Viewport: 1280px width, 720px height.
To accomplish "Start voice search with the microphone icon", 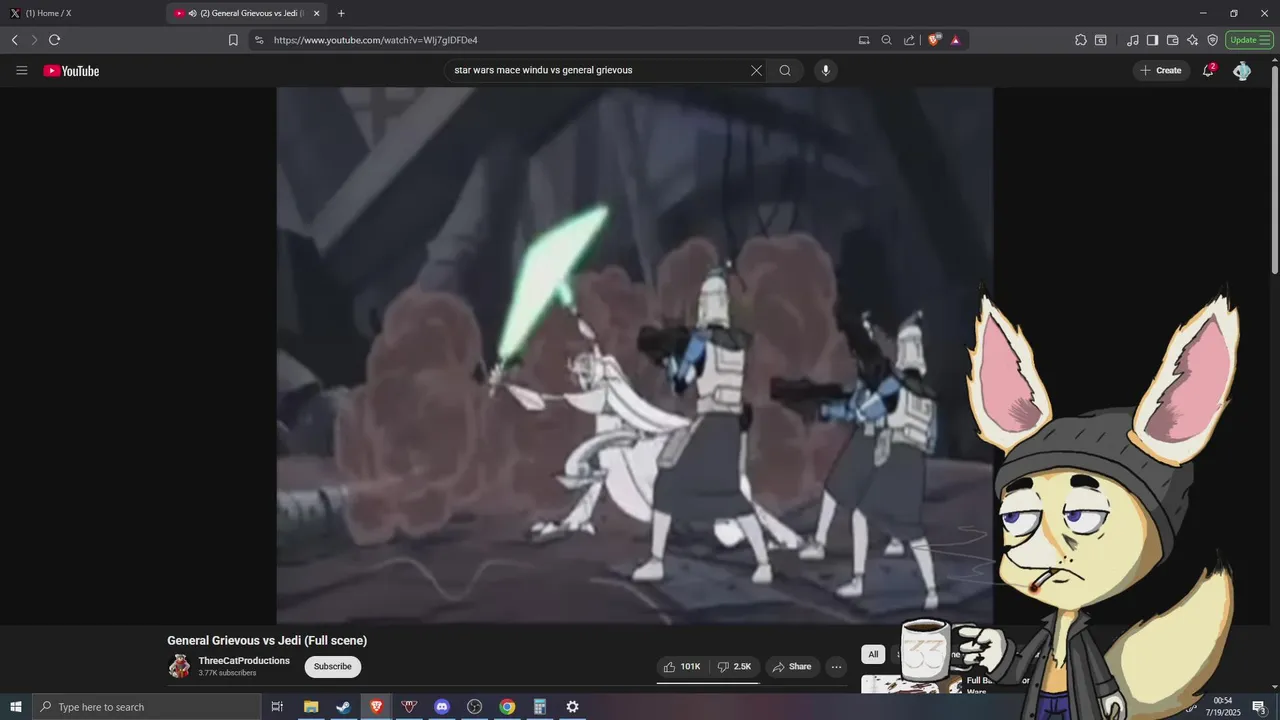I will (825, 70).
